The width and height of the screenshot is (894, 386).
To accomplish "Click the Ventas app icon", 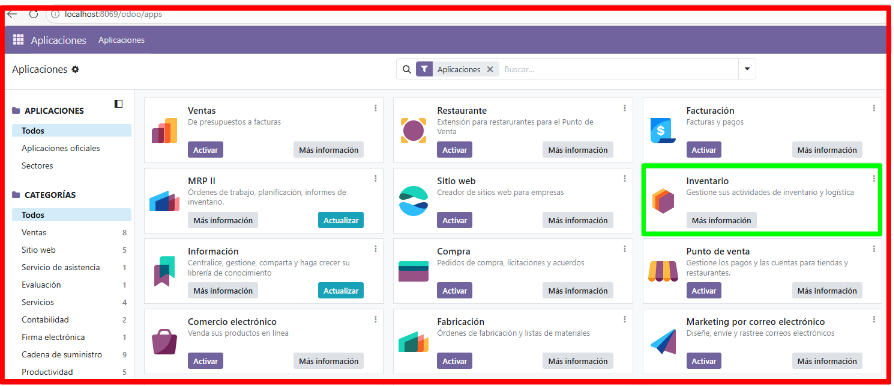I will pos(164,131).
